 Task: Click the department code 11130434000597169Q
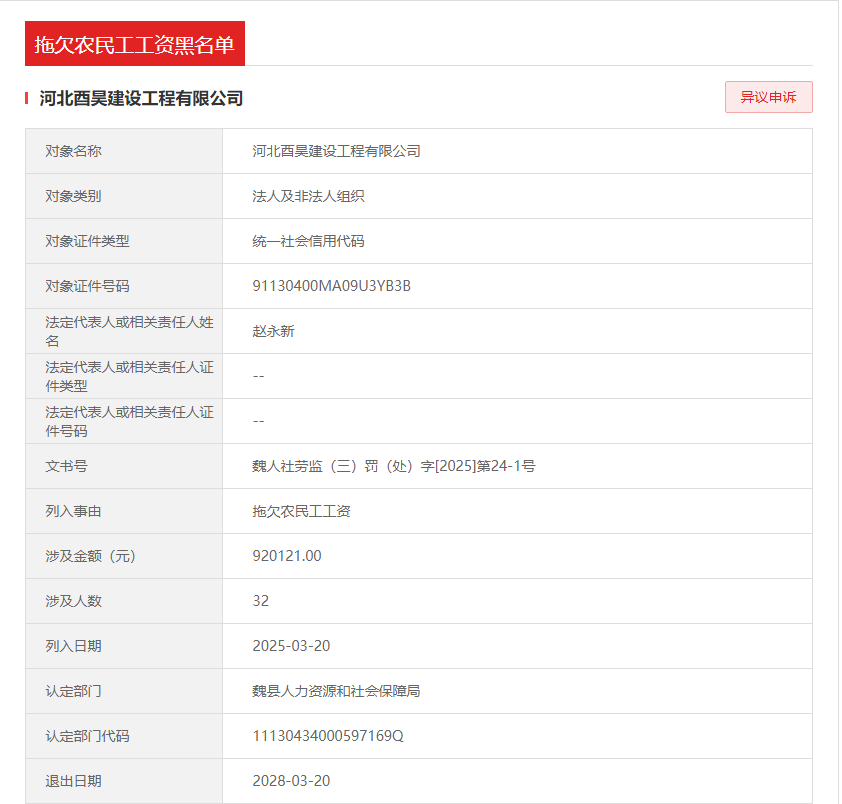coord(328,736)
